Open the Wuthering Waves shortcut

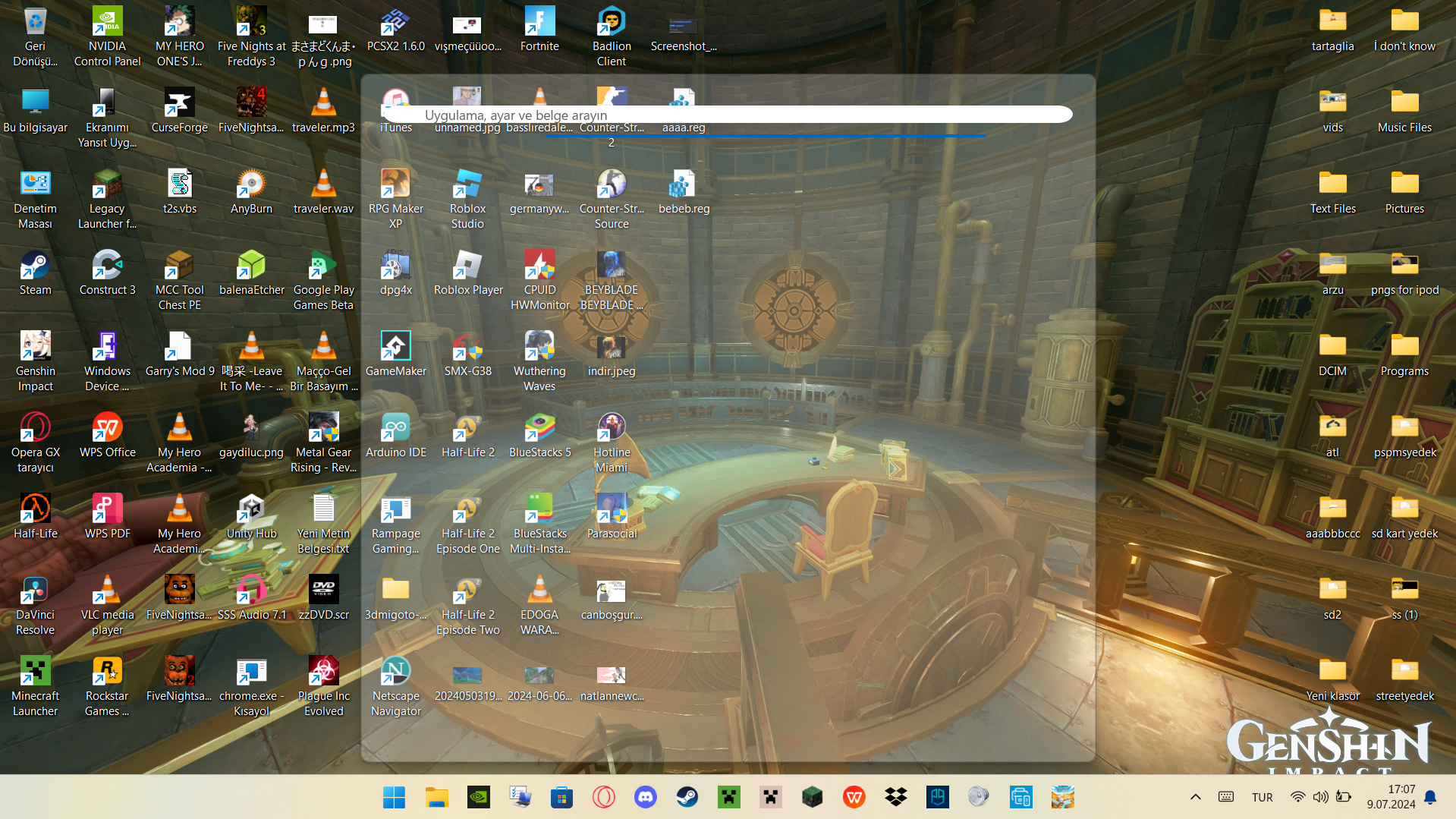point(539,361)
